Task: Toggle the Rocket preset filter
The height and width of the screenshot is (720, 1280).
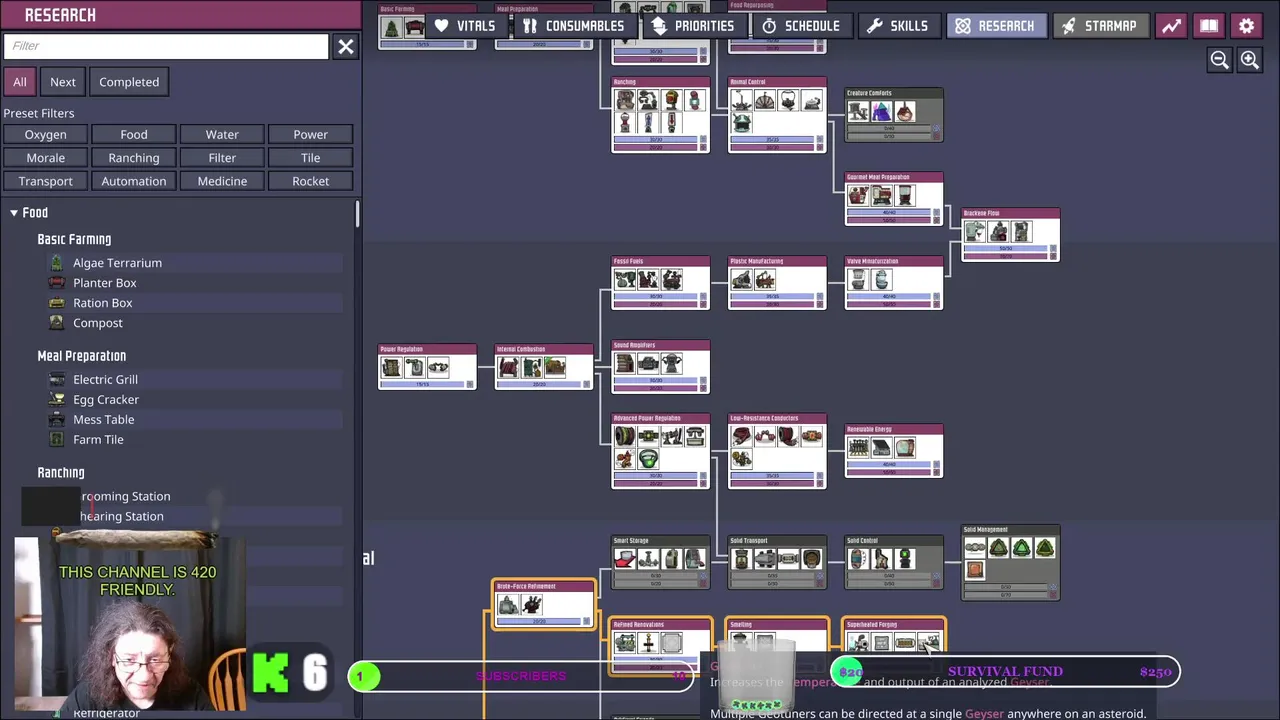Action: coord(311,181)
